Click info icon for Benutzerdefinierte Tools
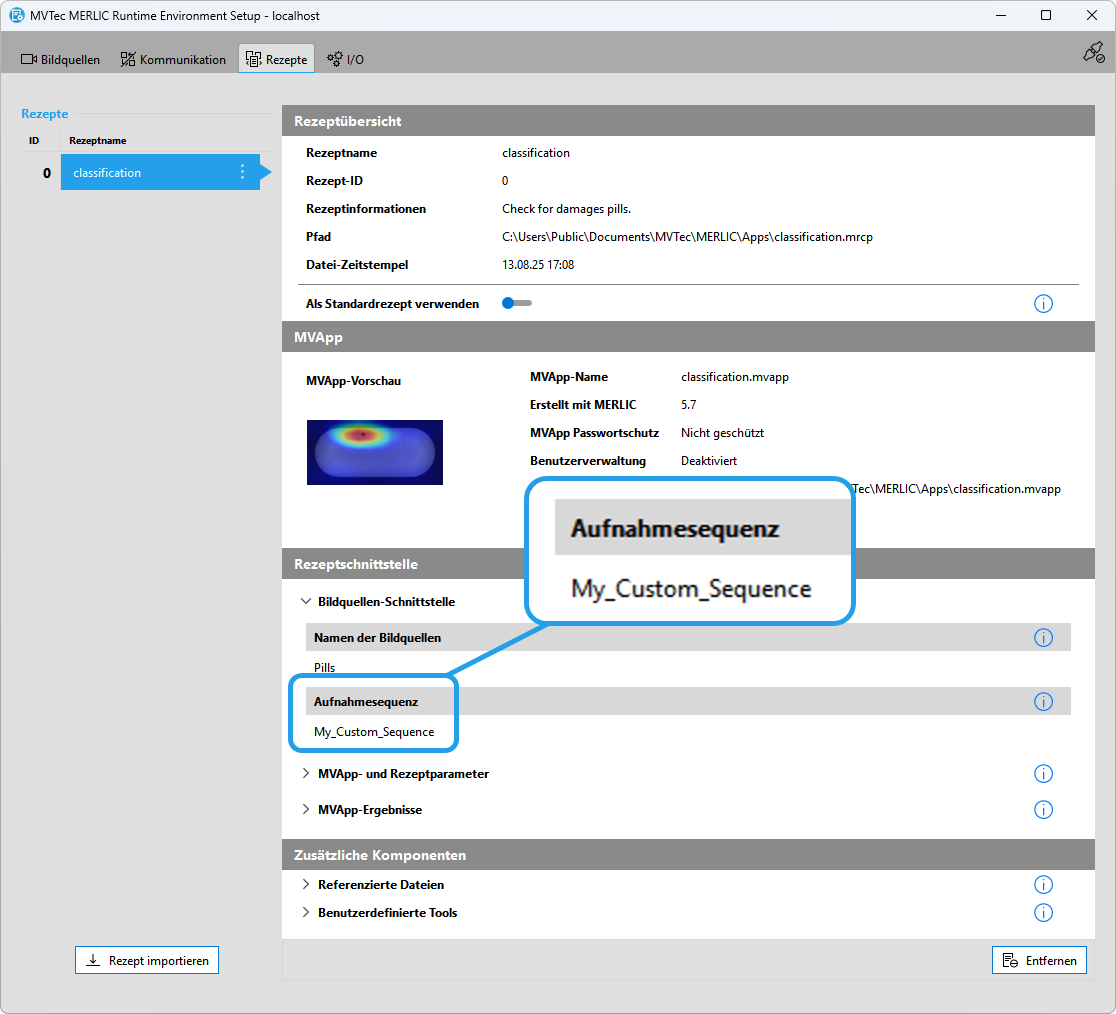 [1043, 913]
